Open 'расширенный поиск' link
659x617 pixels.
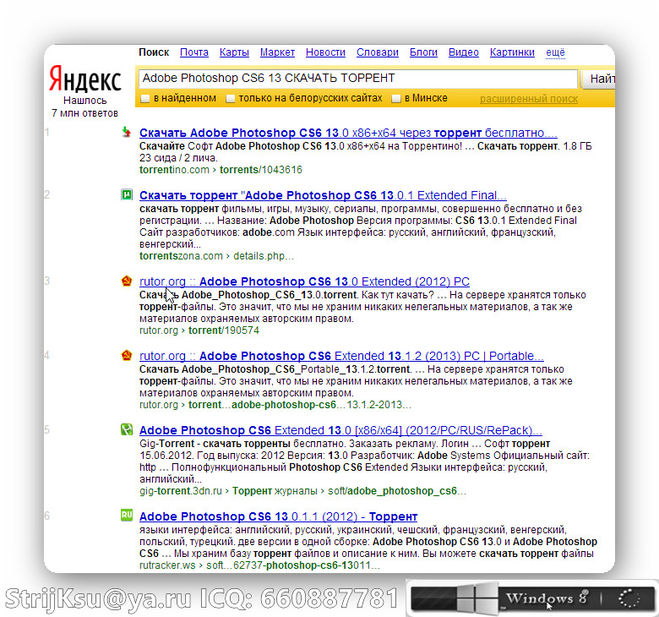click(x=529, y=99)
